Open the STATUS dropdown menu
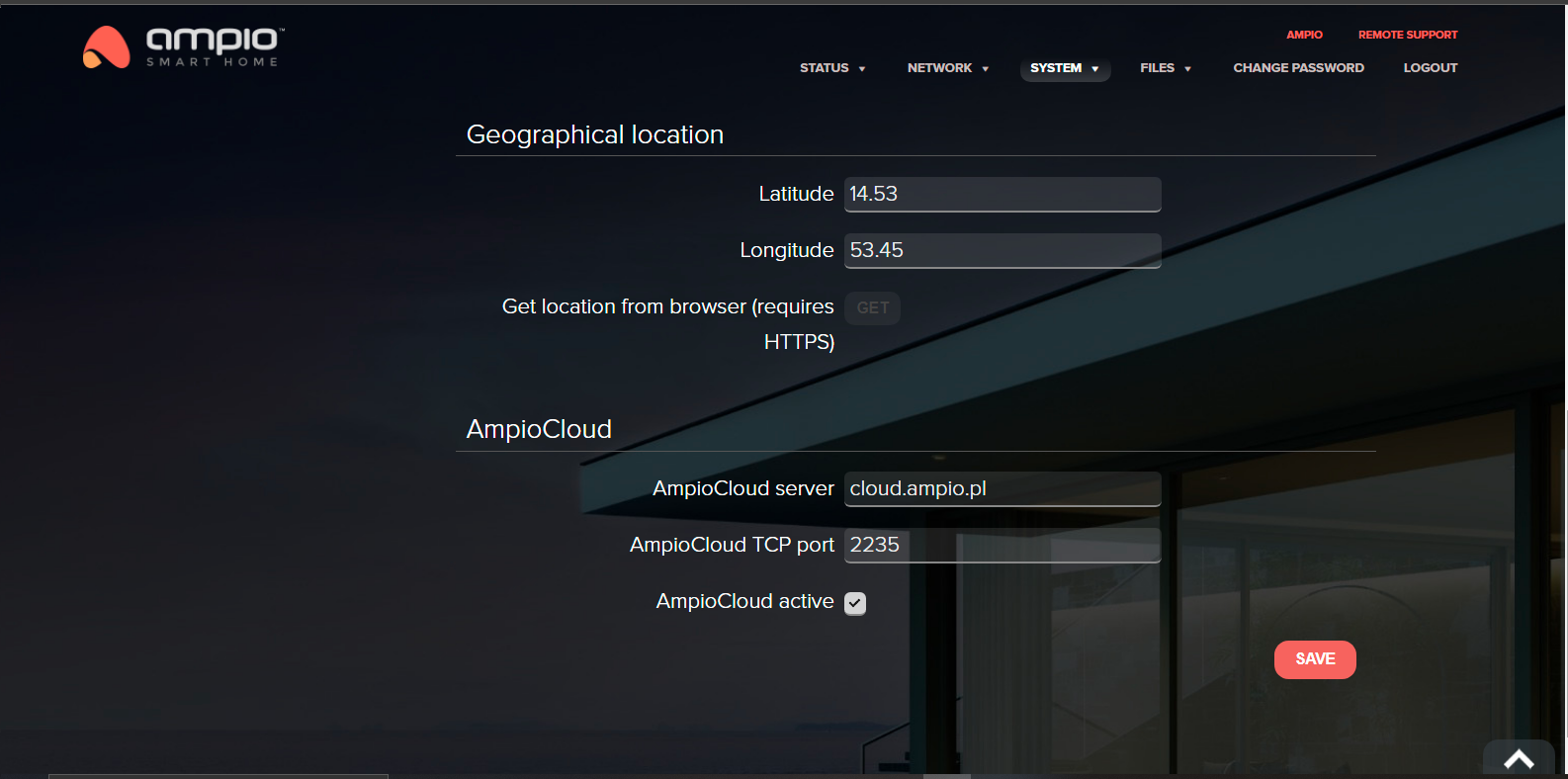Viewport: 1568px width, 779px height. point(832,68)
